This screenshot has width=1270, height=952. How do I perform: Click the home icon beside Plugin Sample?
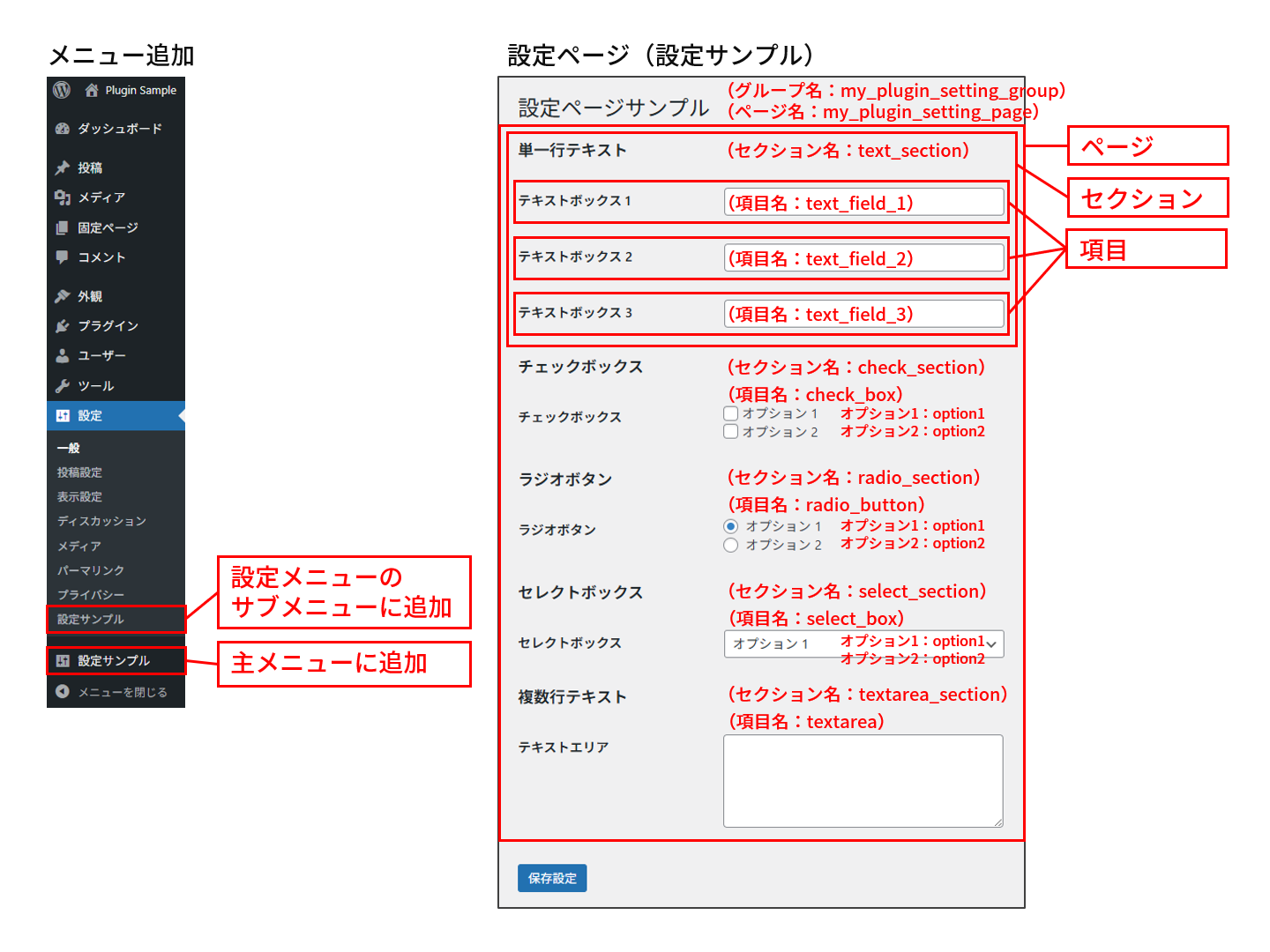pyautogui.click(x=92, y=90)
